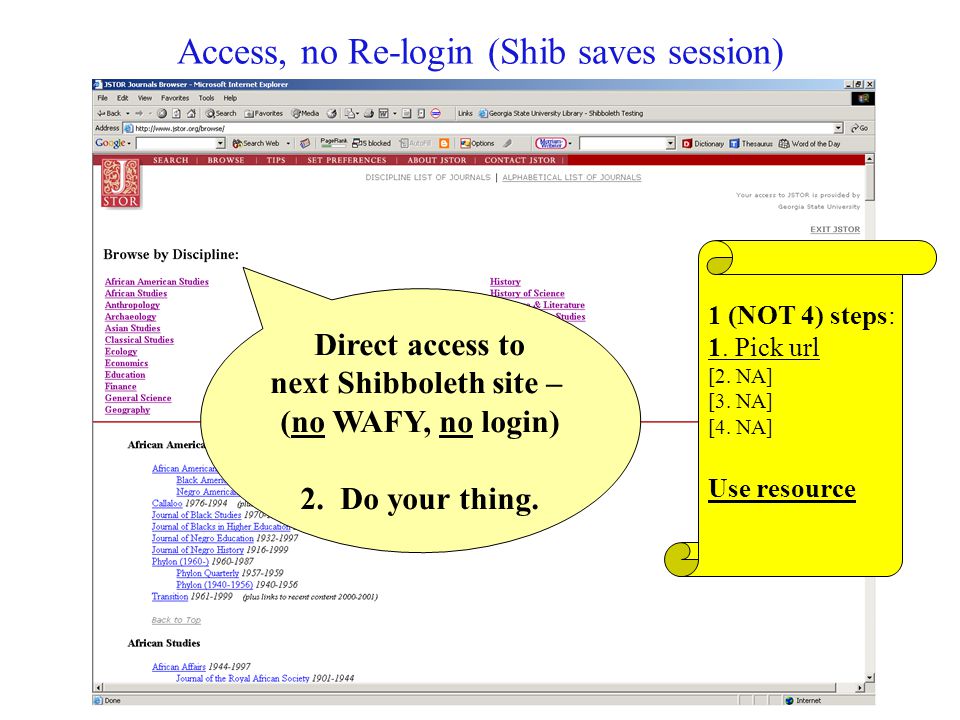960x720 pixels.
Task: Open Journal of Negro History link
Action: [198, 550]
